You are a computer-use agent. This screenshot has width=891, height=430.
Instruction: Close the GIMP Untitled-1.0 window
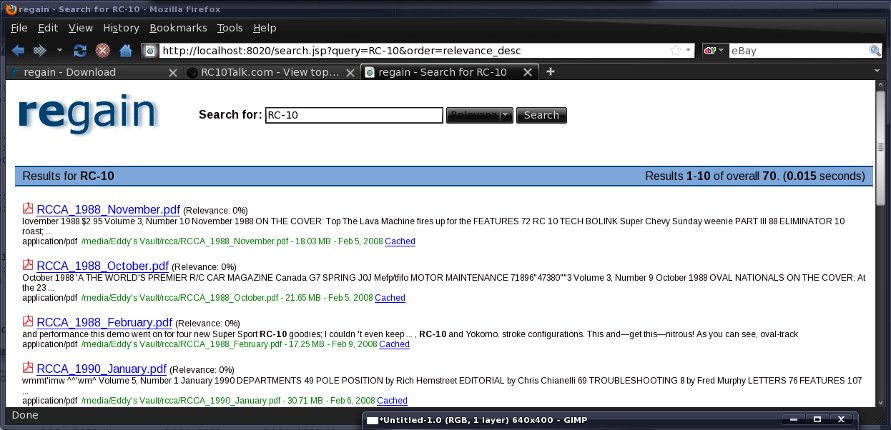(x=841, y=420)
